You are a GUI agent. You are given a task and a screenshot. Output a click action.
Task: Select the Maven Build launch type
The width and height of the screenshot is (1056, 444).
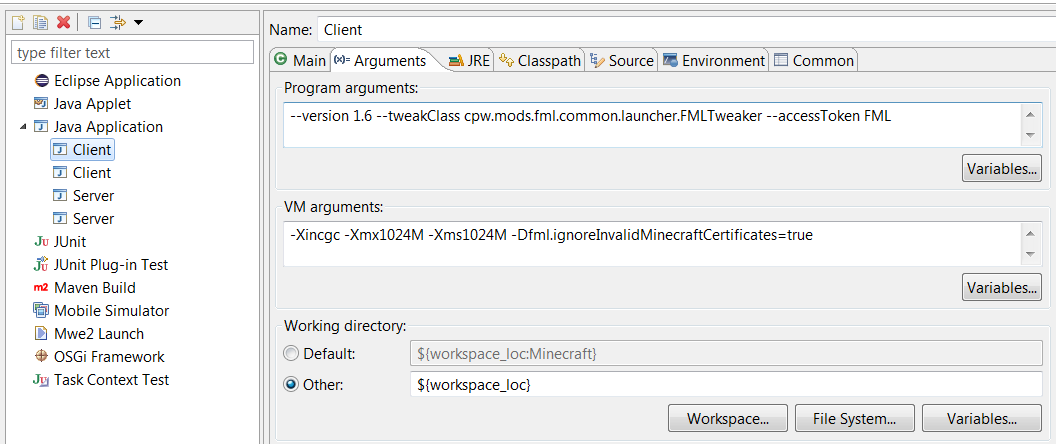click(x=94, y=288)
